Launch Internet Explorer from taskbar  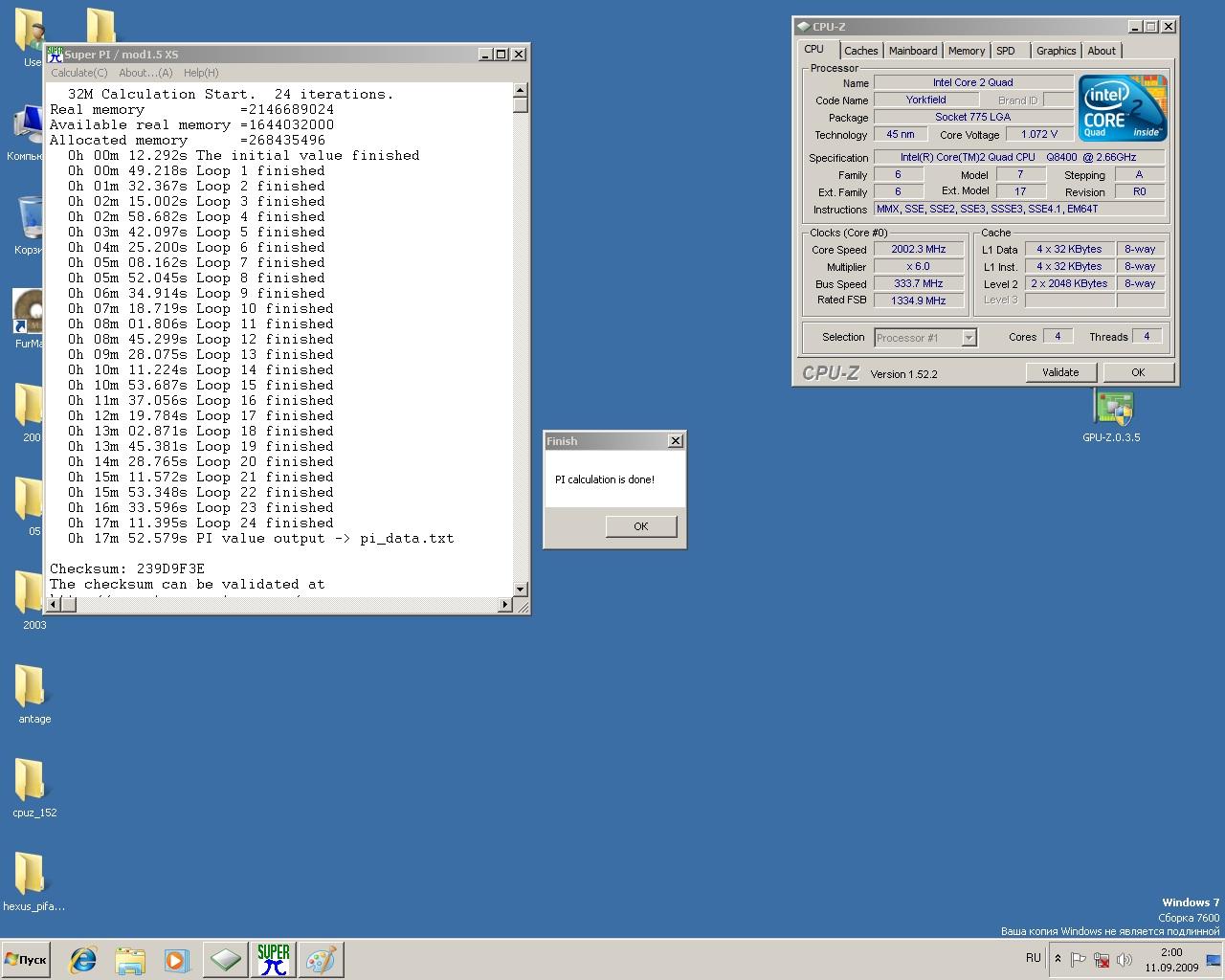pos(83,960)
